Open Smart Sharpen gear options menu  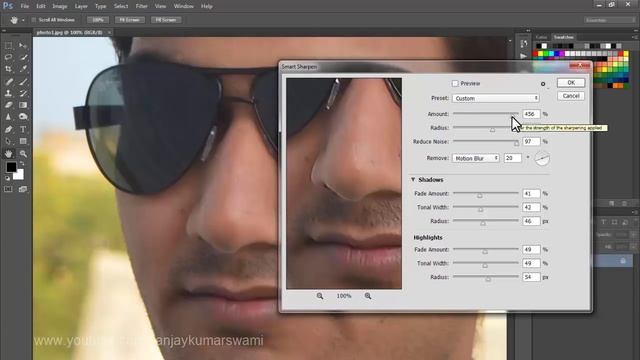[543, 84]
